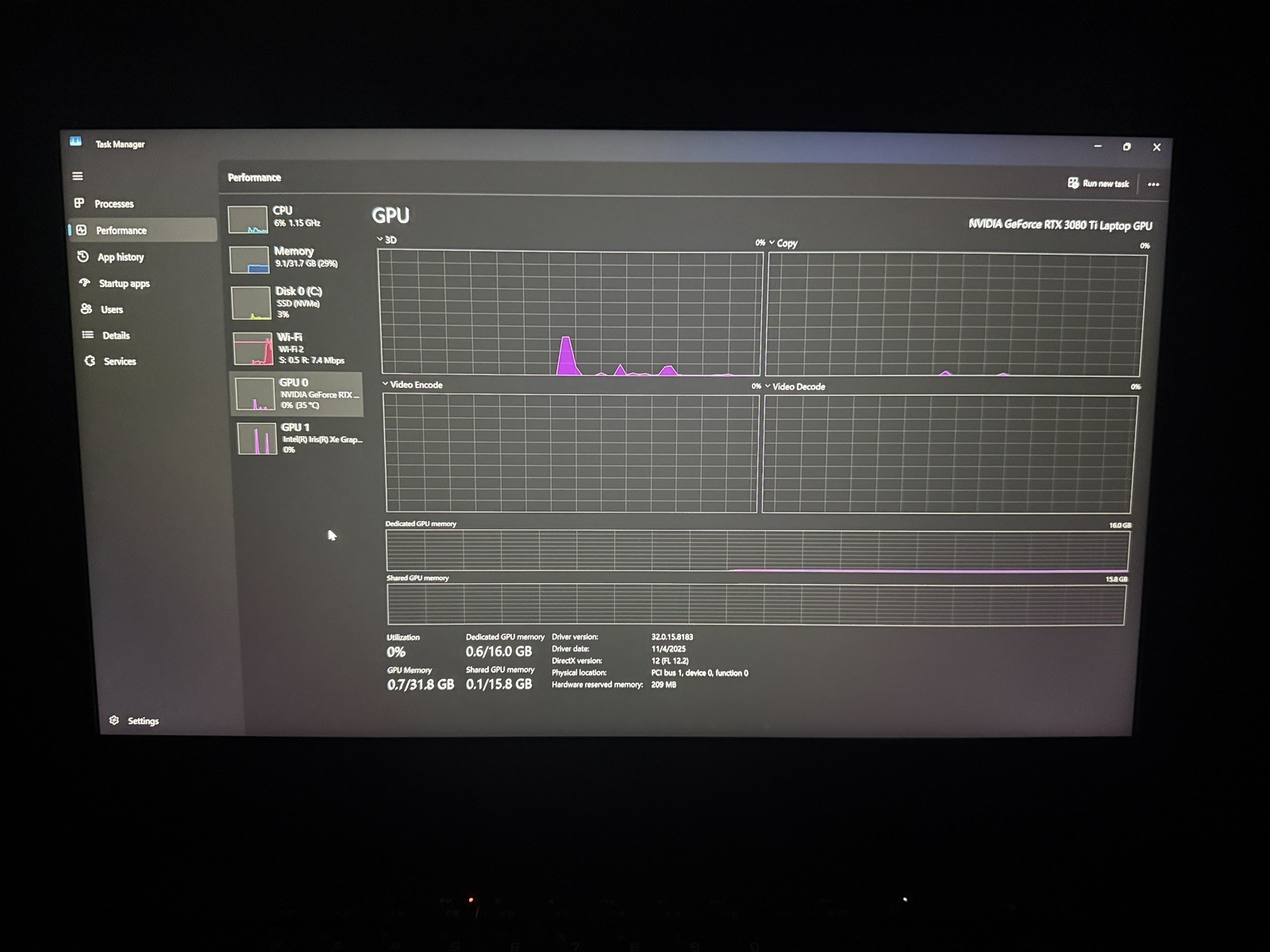The width and height of the screenshot is (1270, 952).
Task: Go to the App history page
Action: pyautogui.click(x=121, y=257)
